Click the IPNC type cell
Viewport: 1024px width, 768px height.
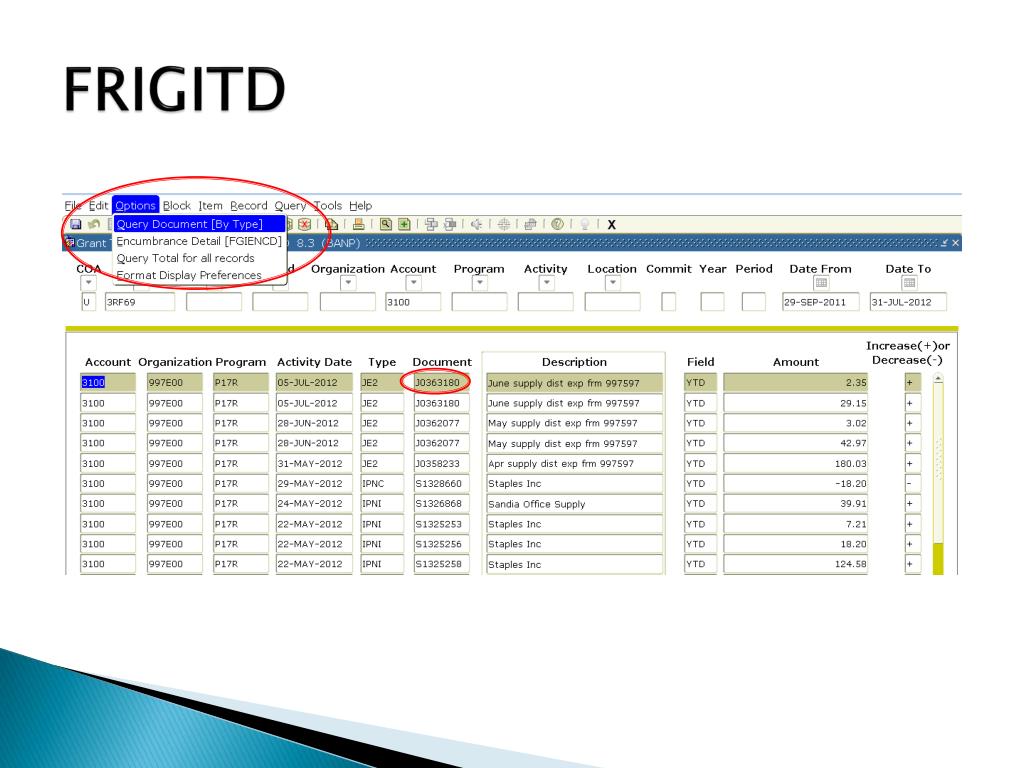pos(382,483)
